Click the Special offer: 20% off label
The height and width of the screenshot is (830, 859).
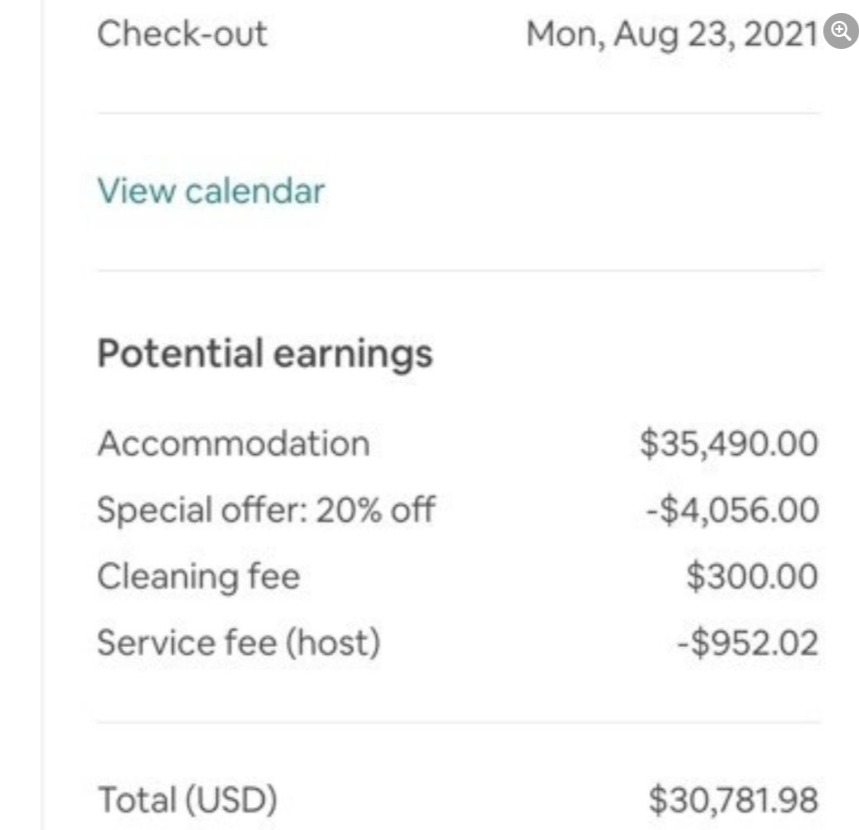tap(266, 510)
